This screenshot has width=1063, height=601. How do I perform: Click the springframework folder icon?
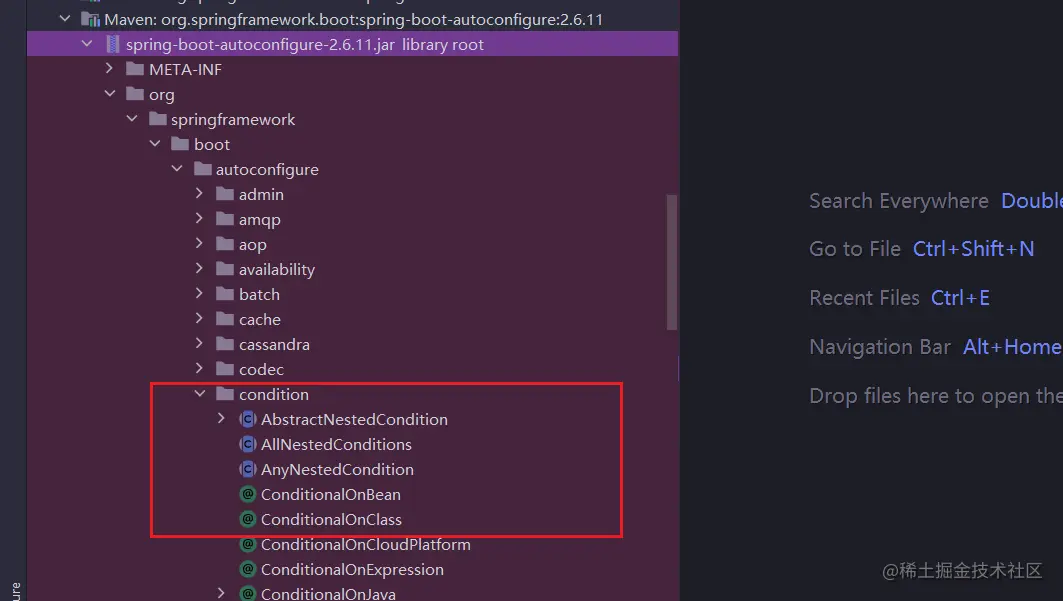pyautogui.click(x=157, y=119)
